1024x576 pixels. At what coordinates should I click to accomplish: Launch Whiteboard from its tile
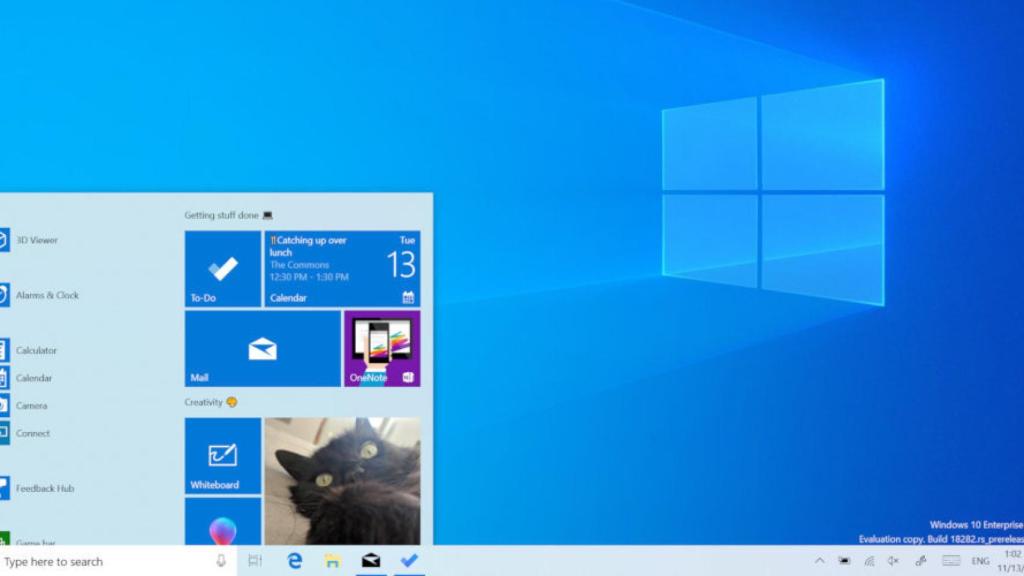coord(221,457)
